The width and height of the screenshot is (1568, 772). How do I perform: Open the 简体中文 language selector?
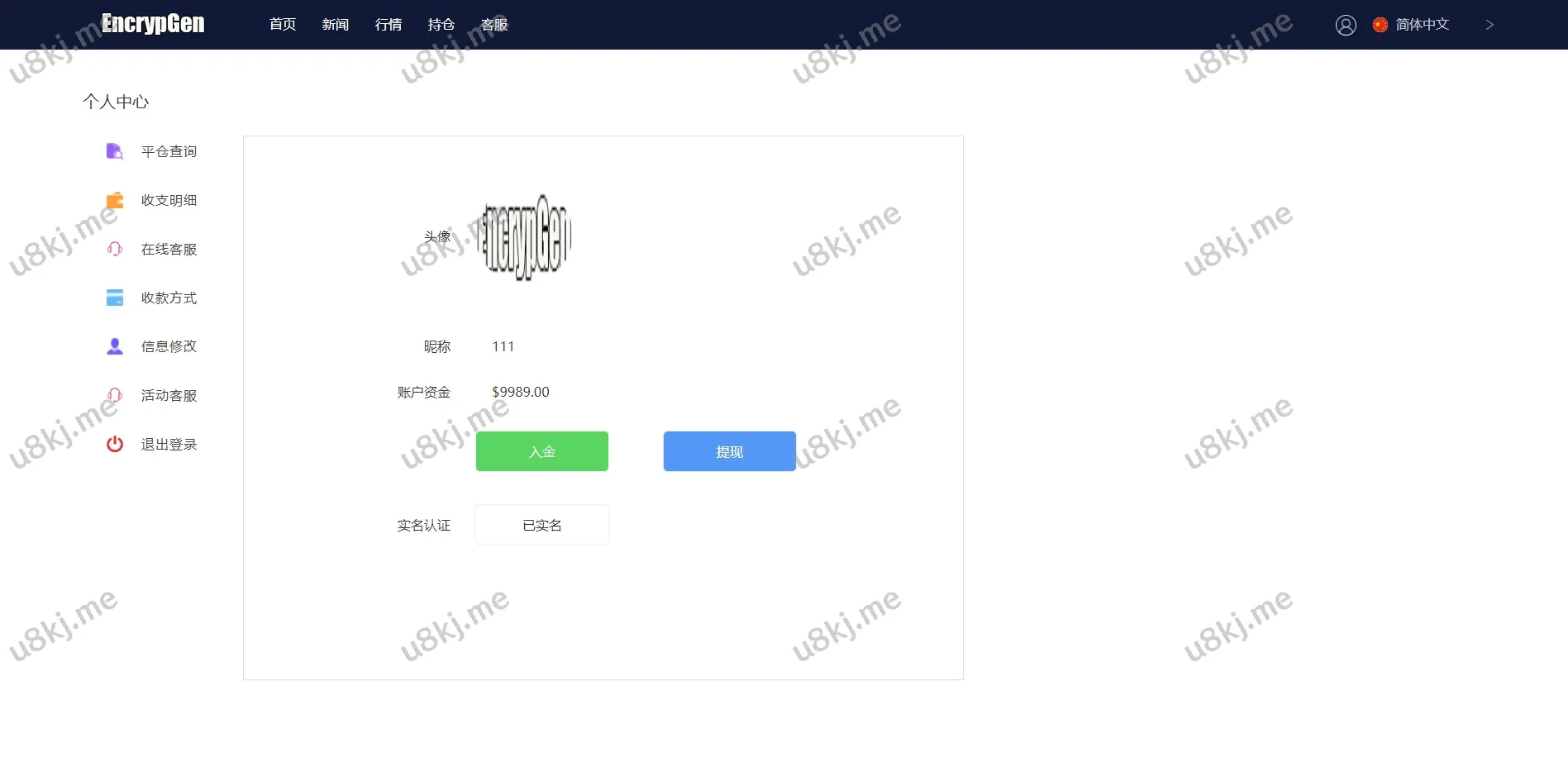tap(1422, 25)
